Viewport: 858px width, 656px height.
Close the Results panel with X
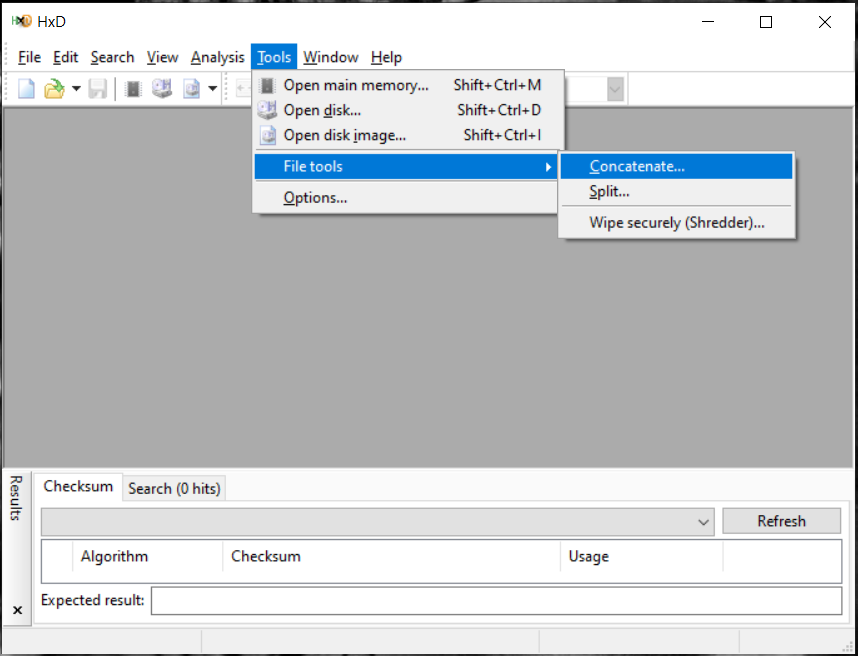(18, 610)
